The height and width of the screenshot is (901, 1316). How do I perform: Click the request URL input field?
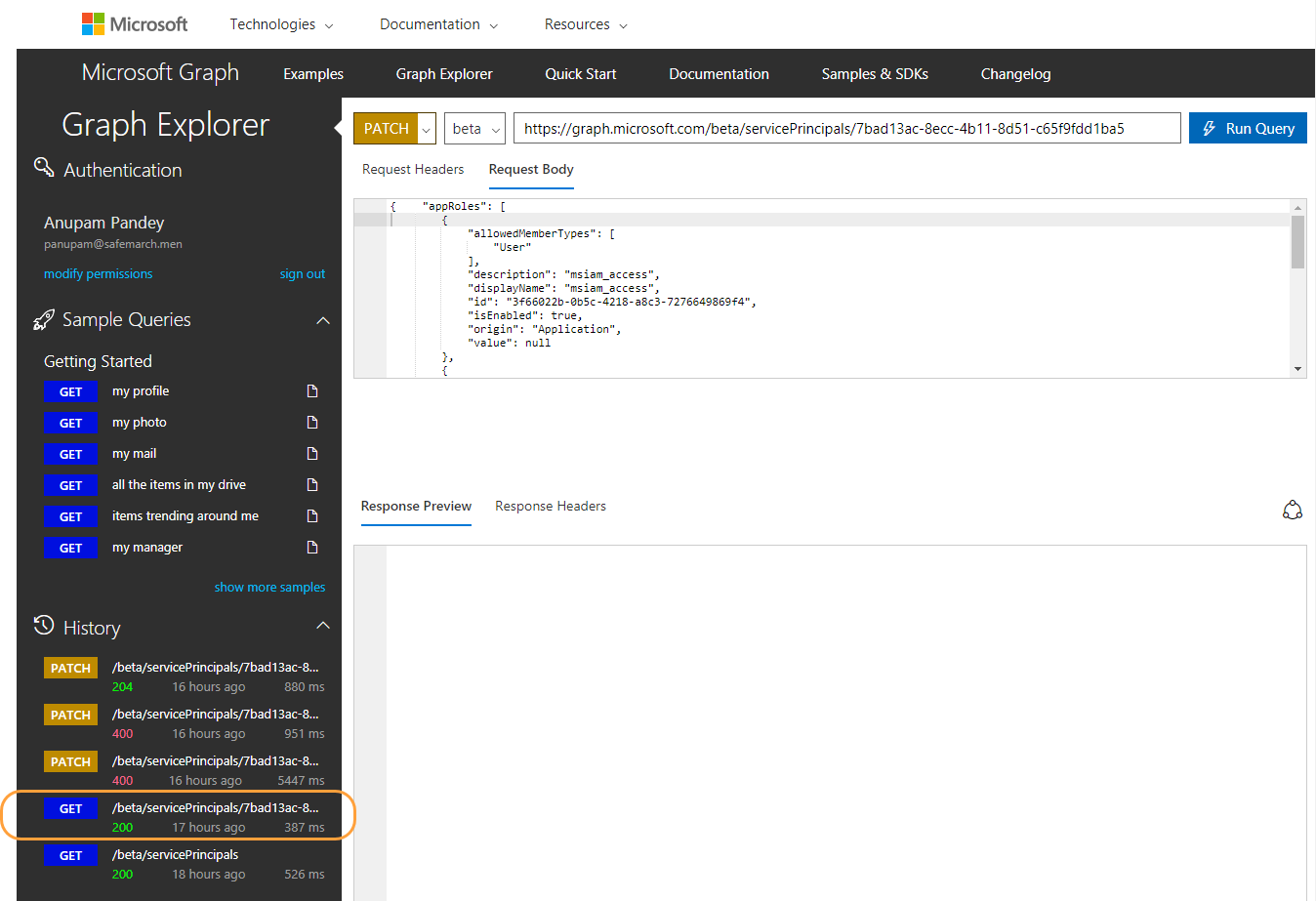click(x=846, y=129)
